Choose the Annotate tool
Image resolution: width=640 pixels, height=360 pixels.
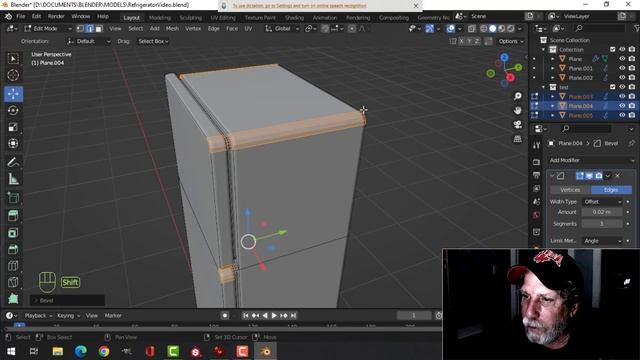point(13,162)
